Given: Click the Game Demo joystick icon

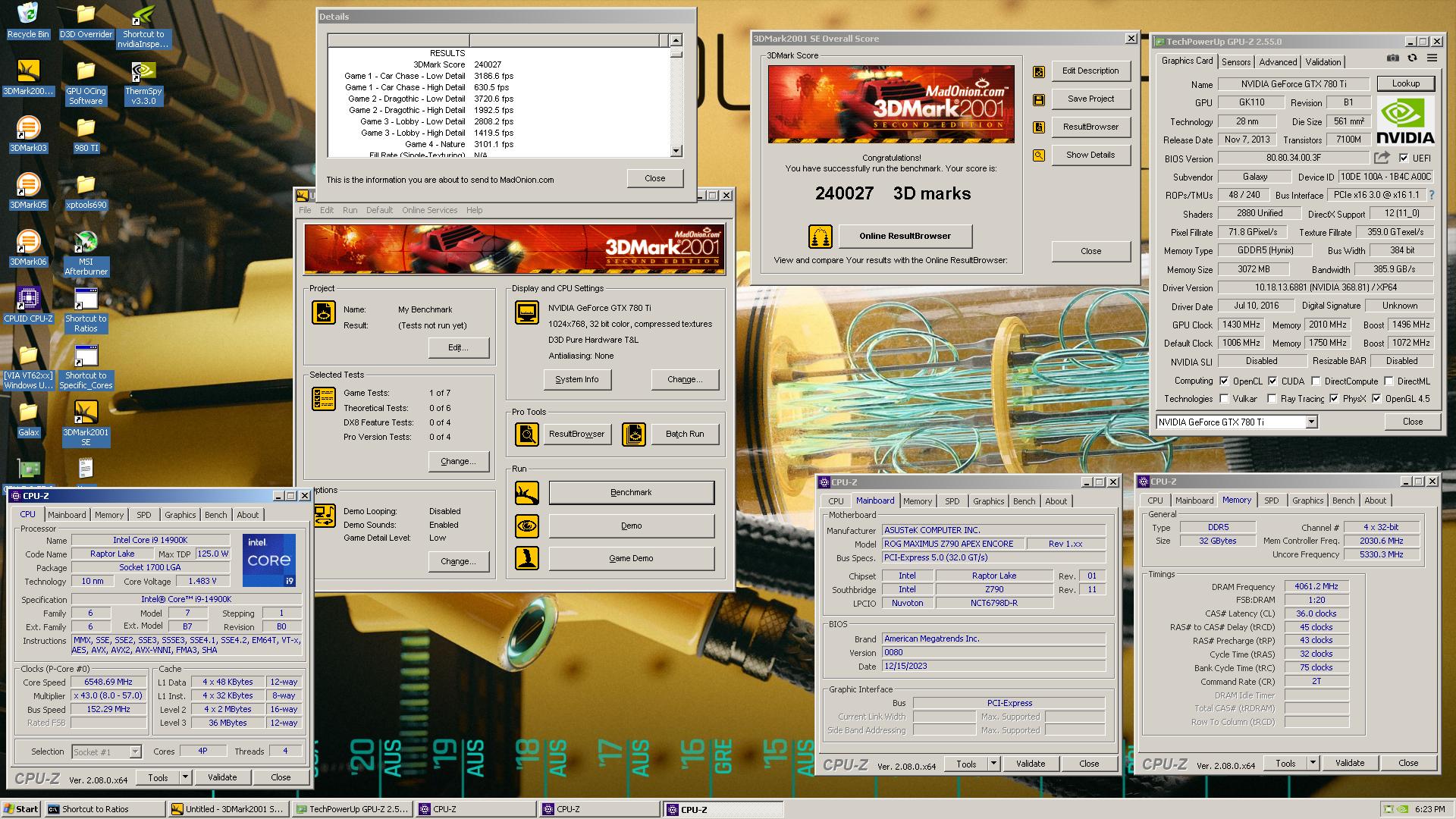Looking at the screenshot, I should pos(527,558).
